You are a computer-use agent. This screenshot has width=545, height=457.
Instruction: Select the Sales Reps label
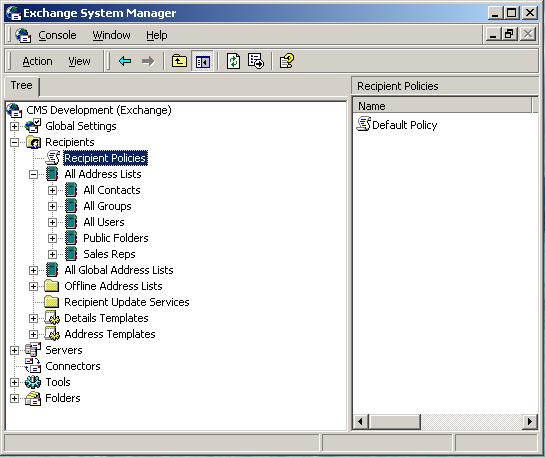109,254
